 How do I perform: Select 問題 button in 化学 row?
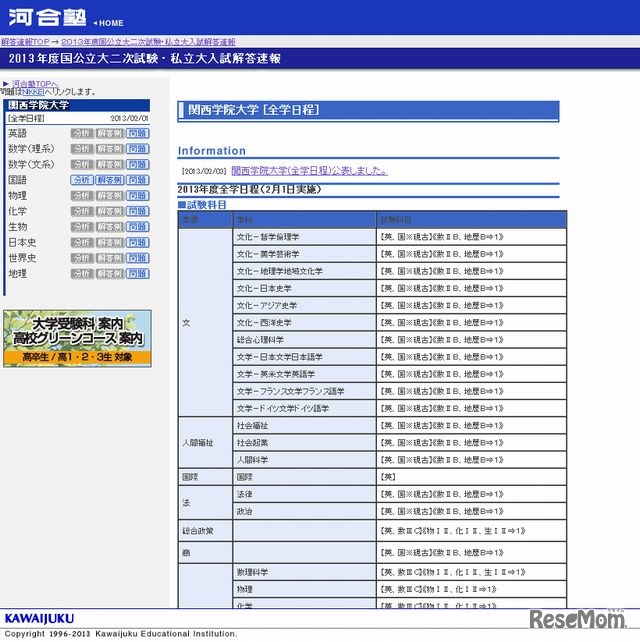coord(138,211)
